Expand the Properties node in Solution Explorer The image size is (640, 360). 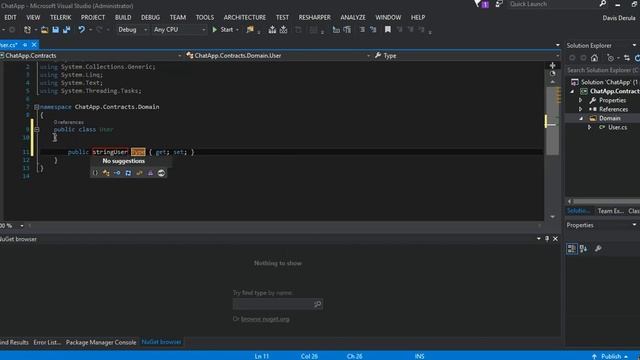pyautogui.click(x=580, y=100)
